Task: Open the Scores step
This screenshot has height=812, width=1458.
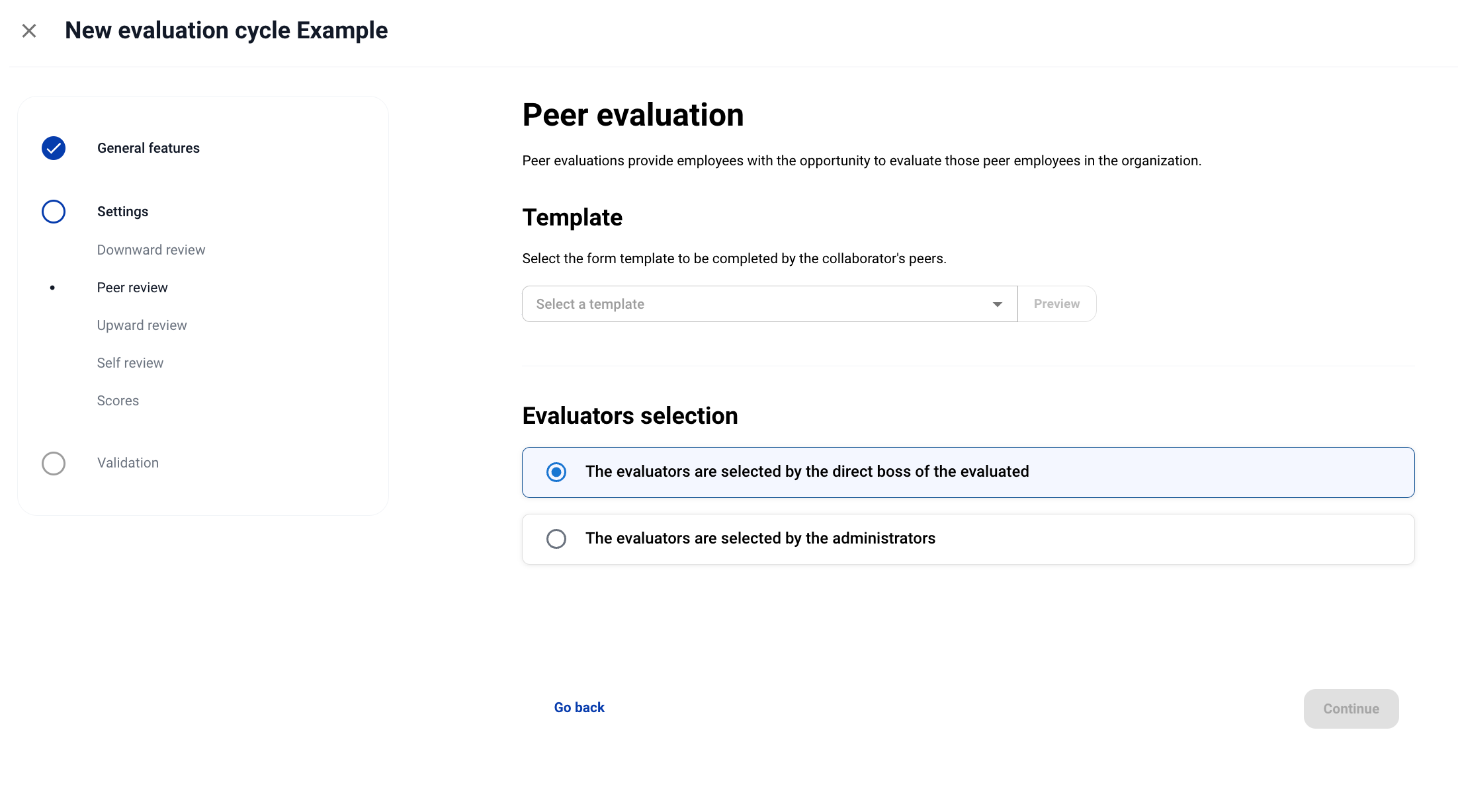Action: [x=118, y=401]
